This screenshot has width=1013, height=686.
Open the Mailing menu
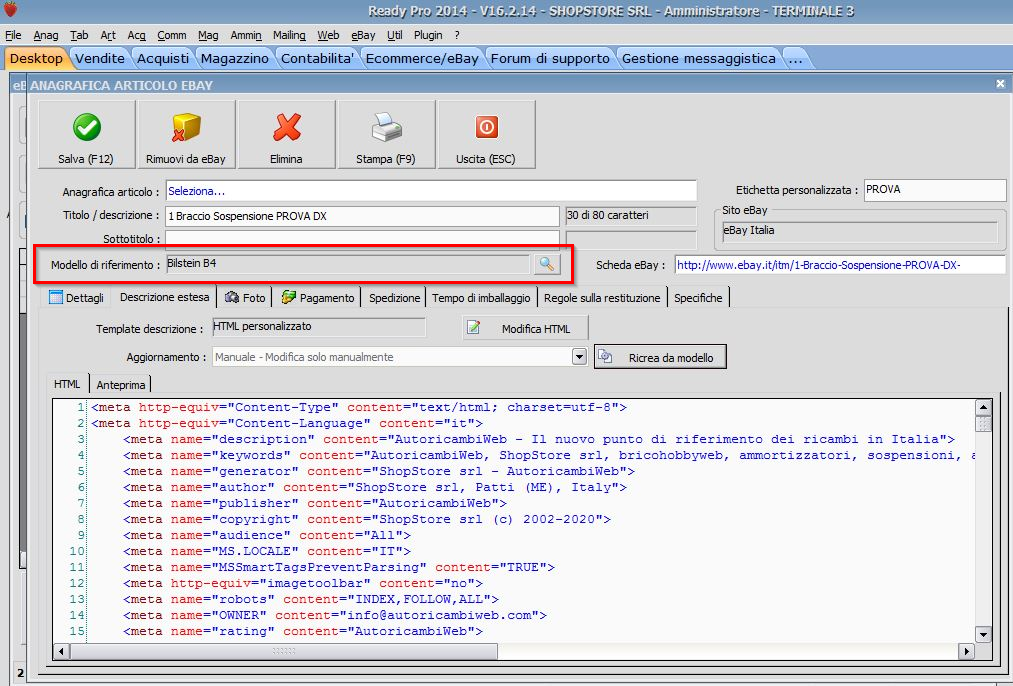click(289, 35)
